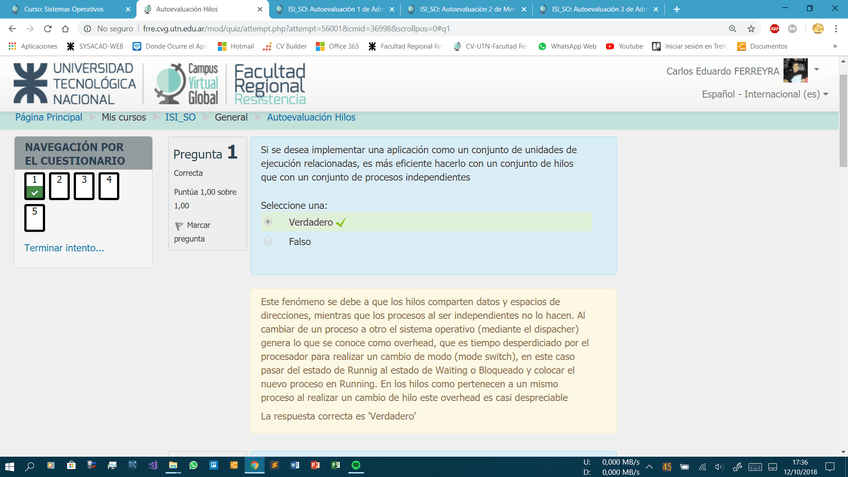Open the Aplicaciones bookmark

click(x=33, y=47)
